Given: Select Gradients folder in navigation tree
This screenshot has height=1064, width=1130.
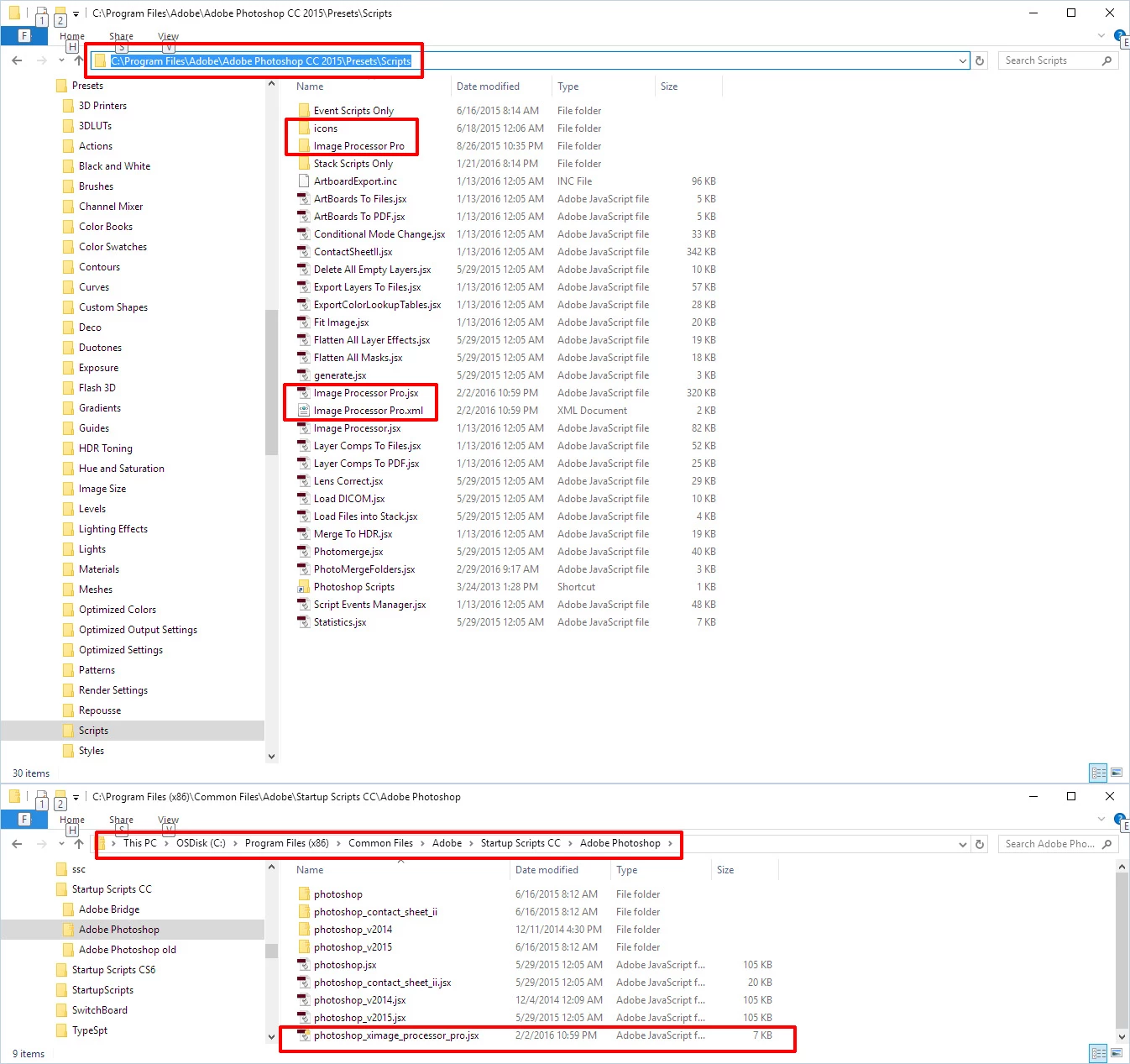Looking at the screenshot, I should (99, 408).
